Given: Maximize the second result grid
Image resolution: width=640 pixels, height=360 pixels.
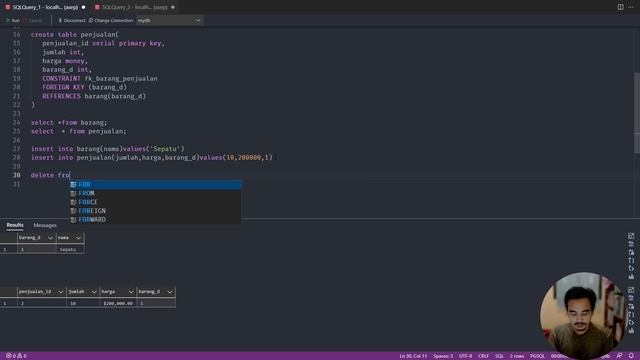Looking at the screenshot, I should 631,290.
